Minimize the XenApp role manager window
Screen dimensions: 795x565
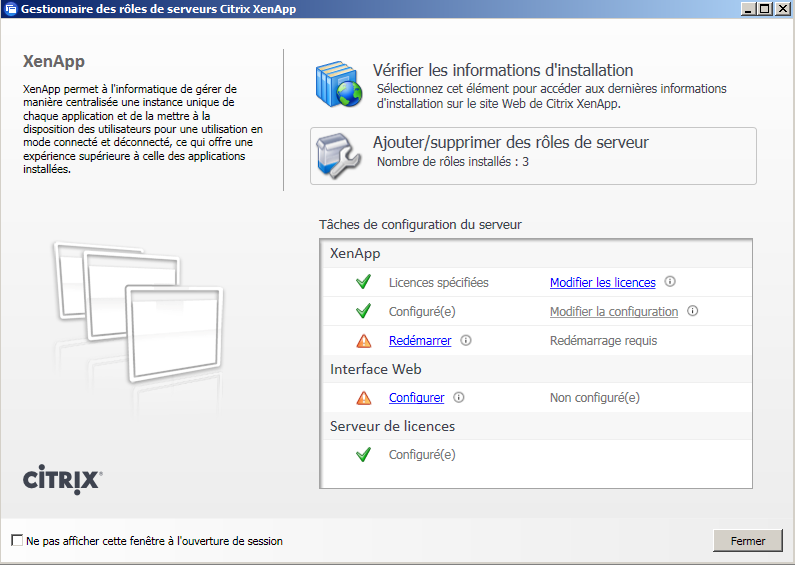(748, 9)
